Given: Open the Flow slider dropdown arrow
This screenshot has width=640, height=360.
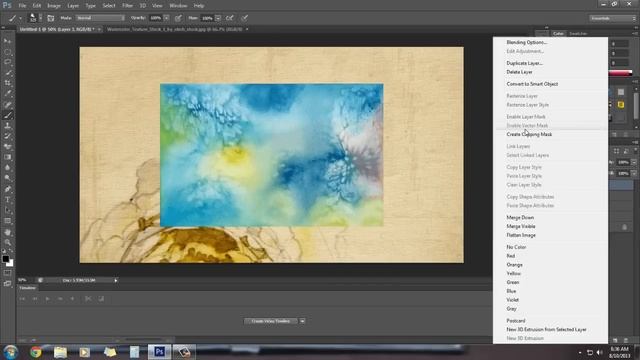Looking at the screenshot, I should (218, 18).
